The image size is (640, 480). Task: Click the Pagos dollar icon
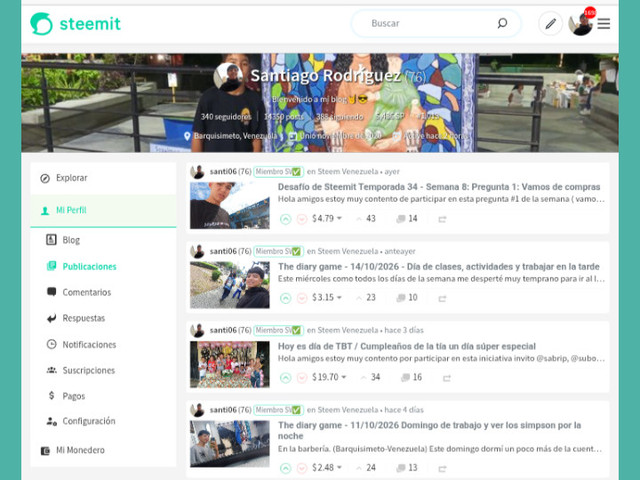coord(51,396)
